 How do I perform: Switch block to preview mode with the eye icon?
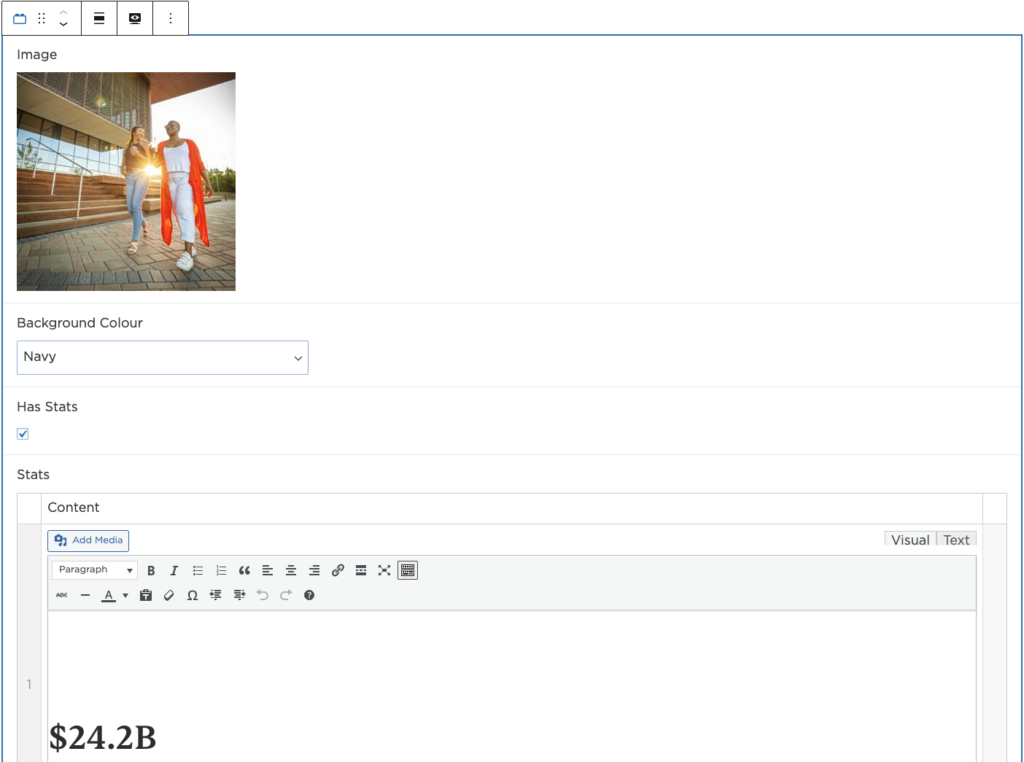(x=135, y=18)
